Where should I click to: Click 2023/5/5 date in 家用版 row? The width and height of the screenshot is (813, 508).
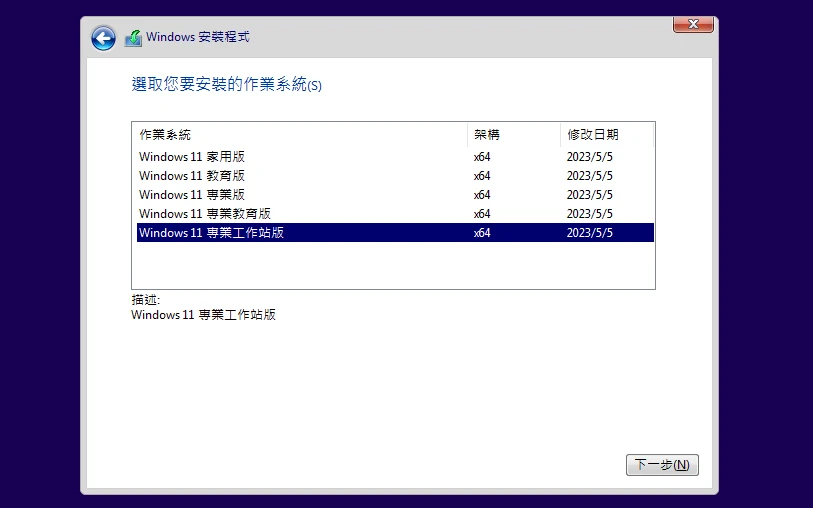[590, 157]
